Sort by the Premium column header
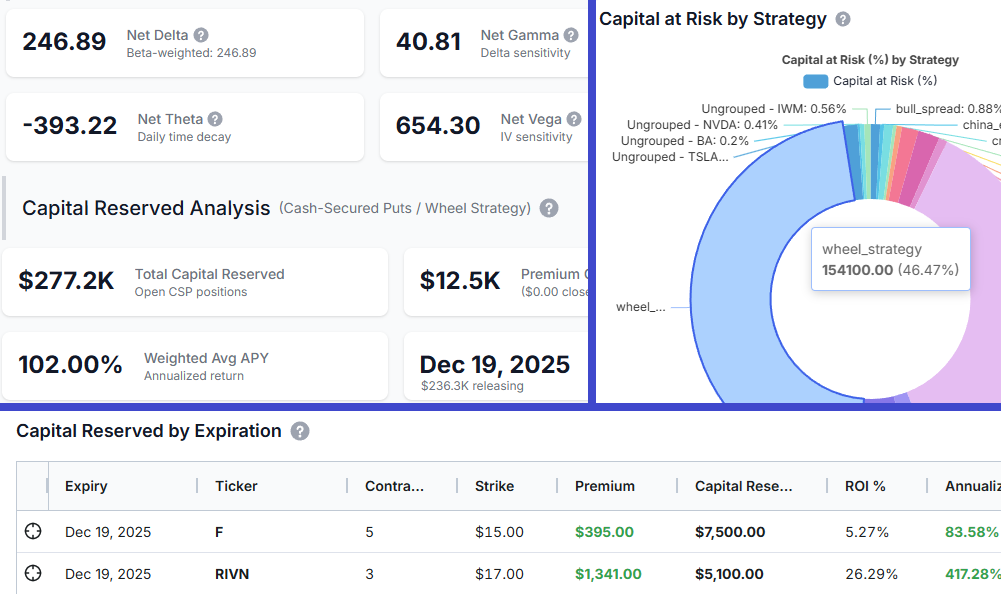The image size is (1001, 594). [604, 486]
